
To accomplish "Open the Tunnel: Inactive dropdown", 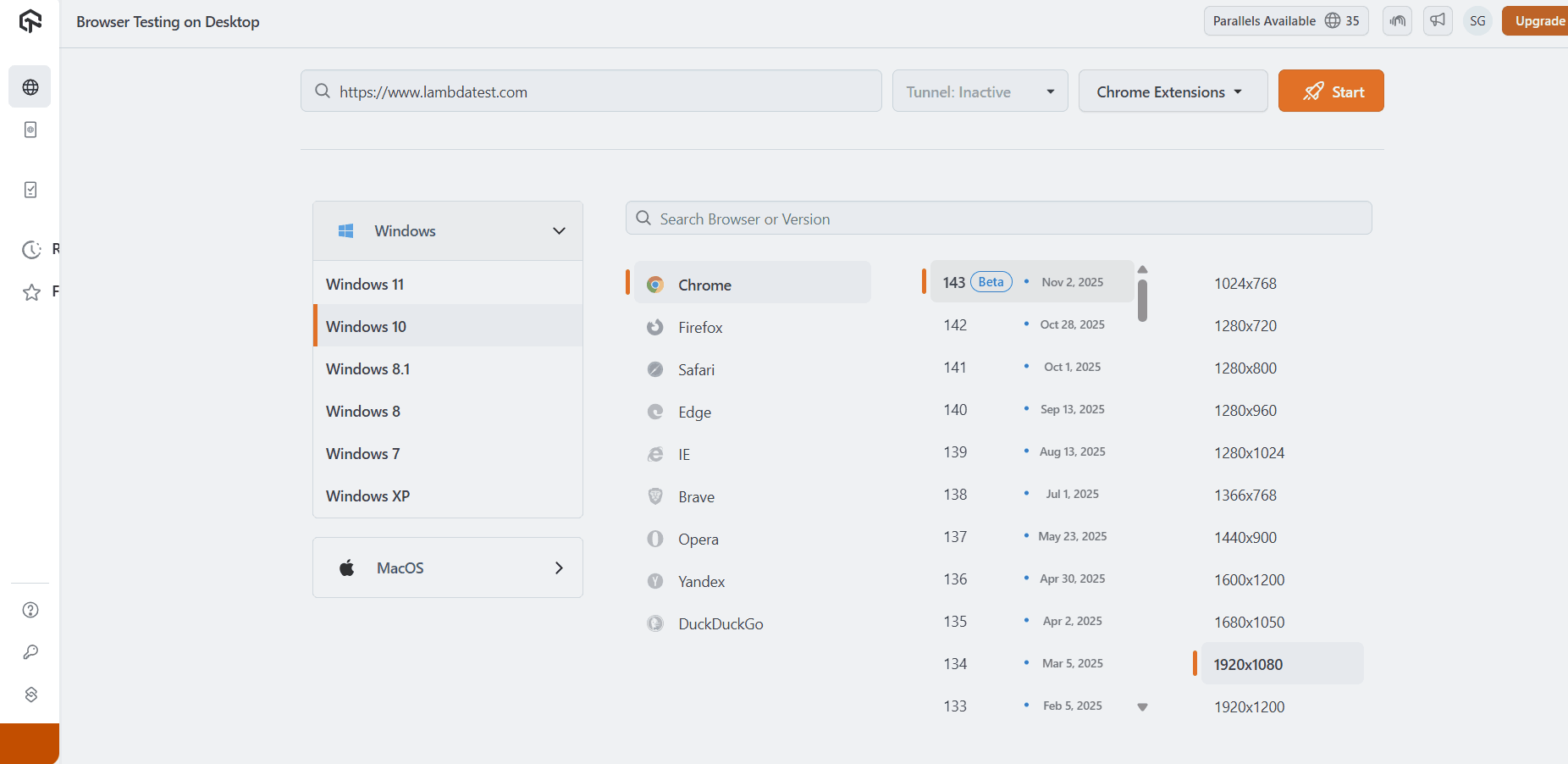I will [980, 91].
